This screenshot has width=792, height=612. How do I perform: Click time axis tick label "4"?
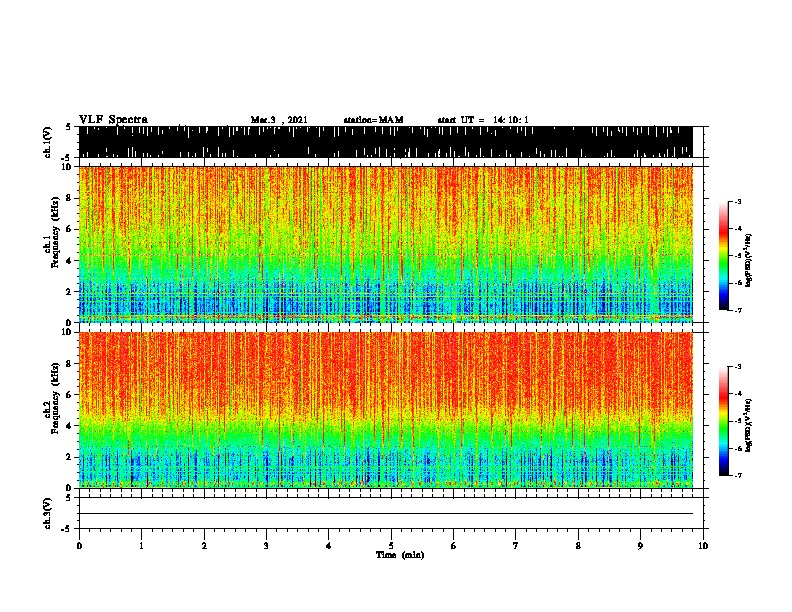click(x=329, y=545)
